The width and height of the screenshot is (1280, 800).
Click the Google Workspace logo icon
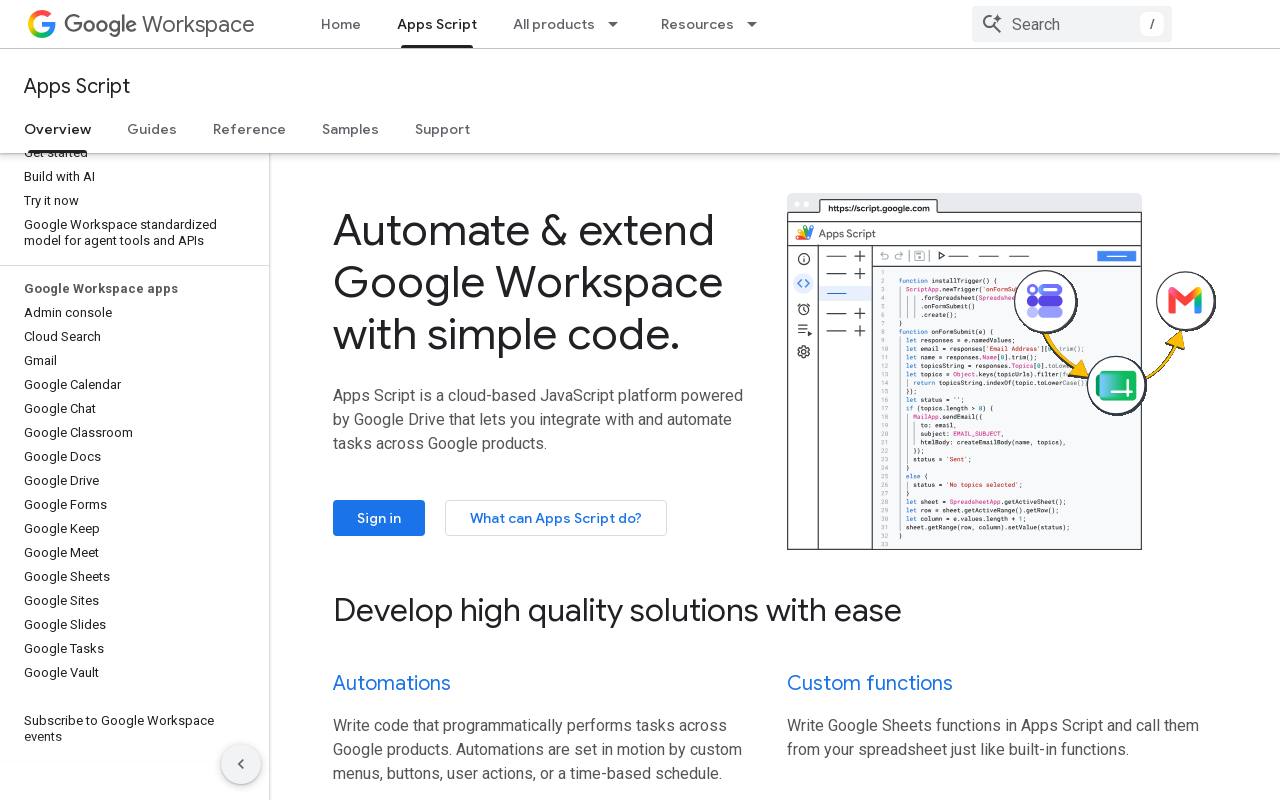coord(42,24)
